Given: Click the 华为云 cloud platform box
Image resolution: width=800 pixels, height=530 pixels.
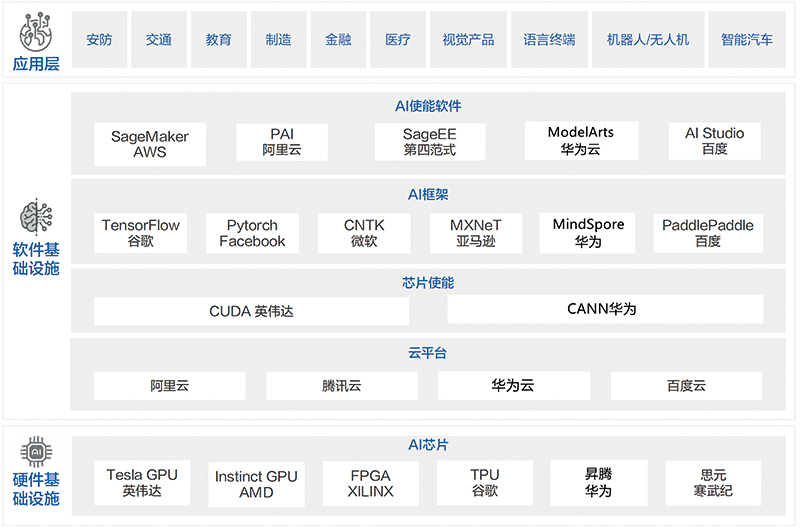Looking at the screenshot, I should 514,386.
